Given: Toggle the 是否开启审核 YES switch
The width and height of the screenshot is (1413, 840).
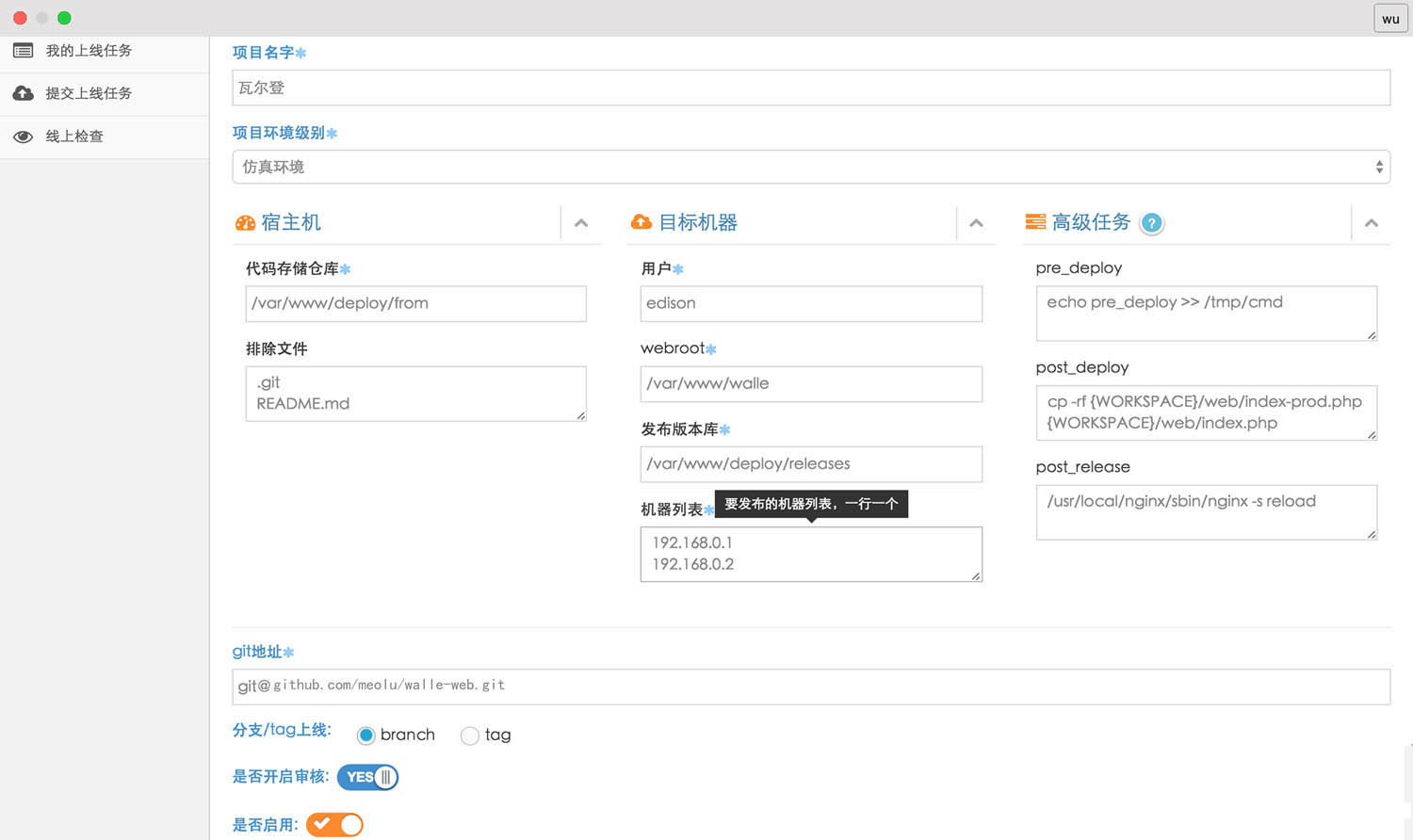Looking at the screenshot, I should click(367, 777).
